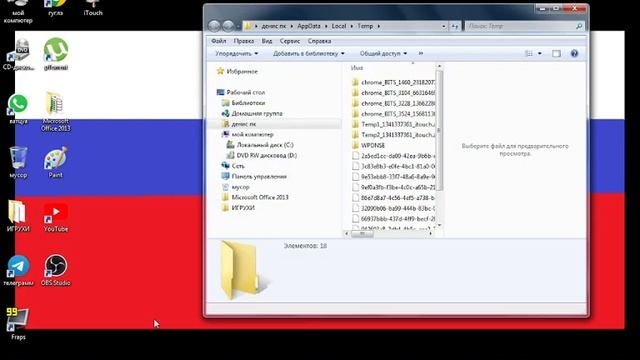Click the Temp breadcrumb segment
The width and height of the screenshot is (640, 360).
[x=365, y=26]
